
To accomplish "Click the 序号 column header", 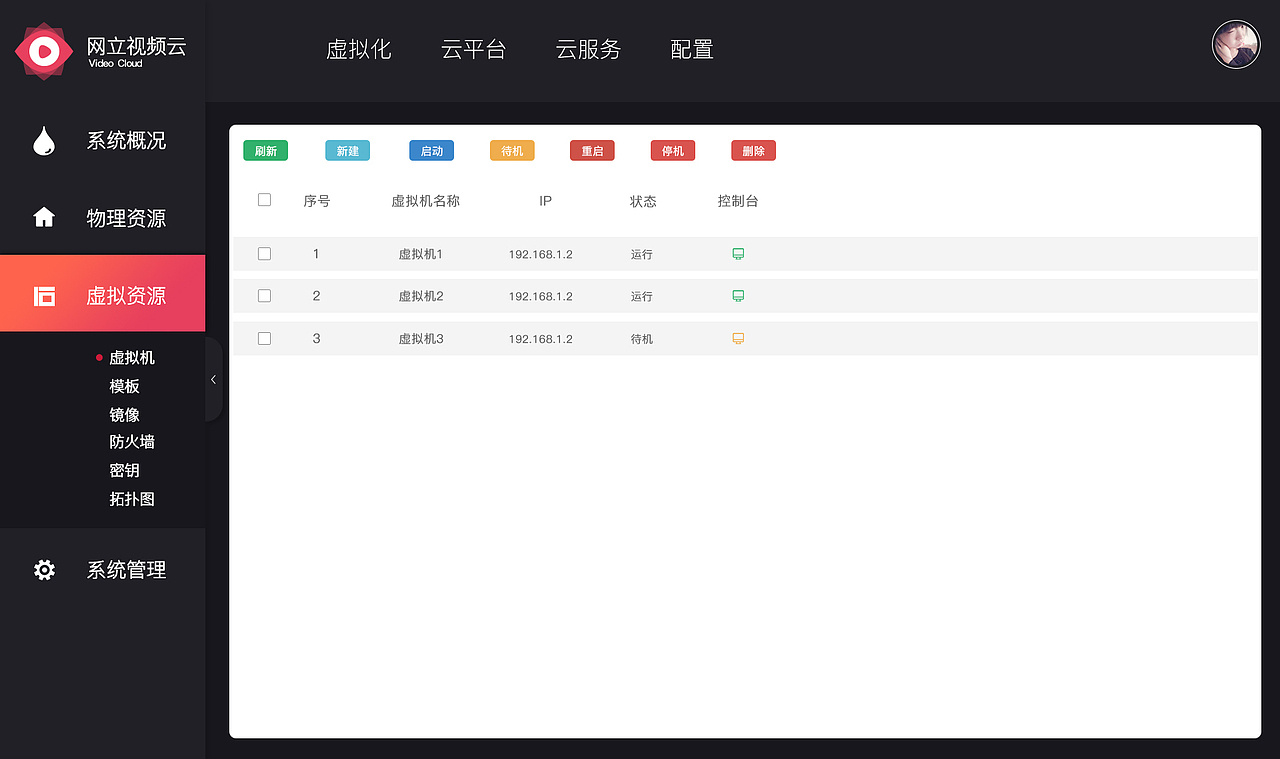I will (317, 201).
